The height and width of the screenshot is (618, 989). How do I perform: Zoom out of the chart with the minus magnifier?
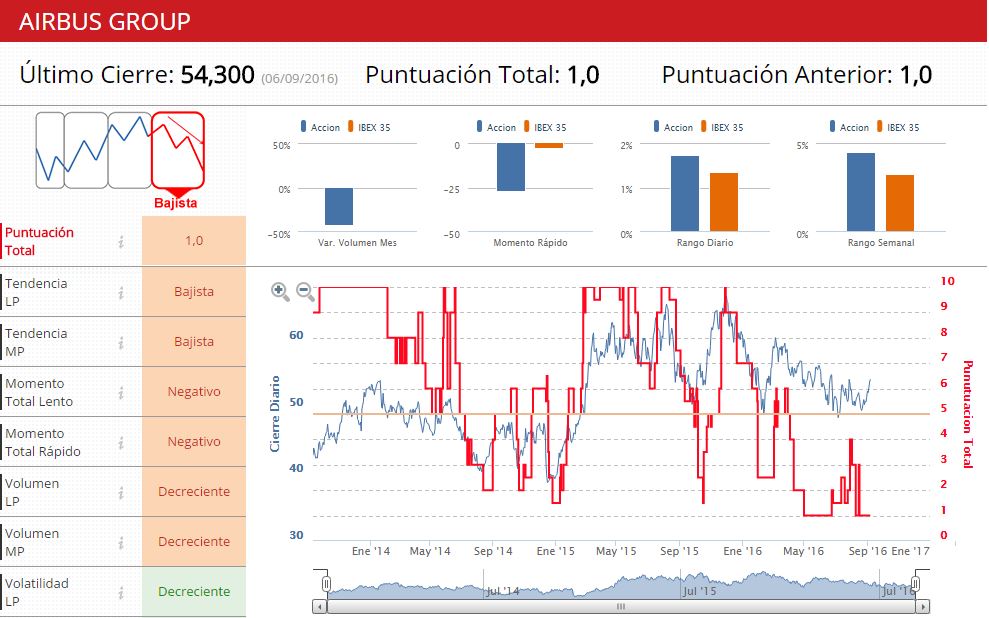(x=305, y=291)
